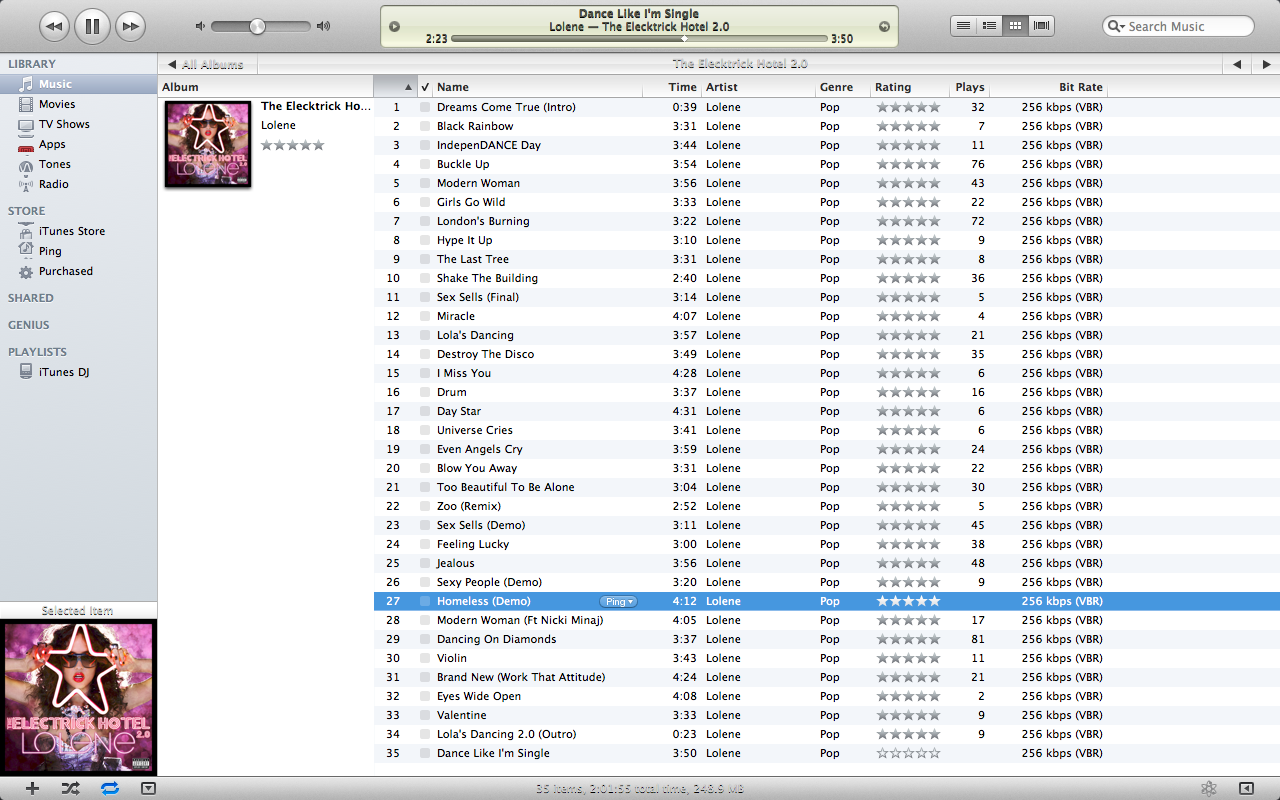Set star rating for Dance Like I'm Single

pyautogui.click(x=908, y=753)
